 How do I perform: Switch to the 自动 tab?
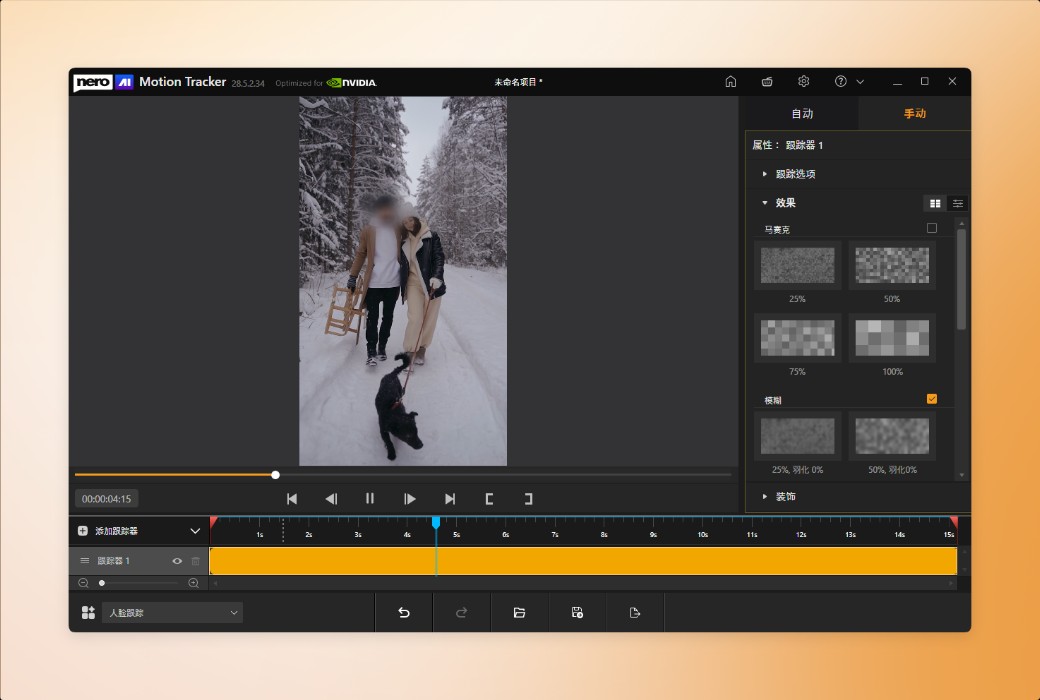point(802,114)
